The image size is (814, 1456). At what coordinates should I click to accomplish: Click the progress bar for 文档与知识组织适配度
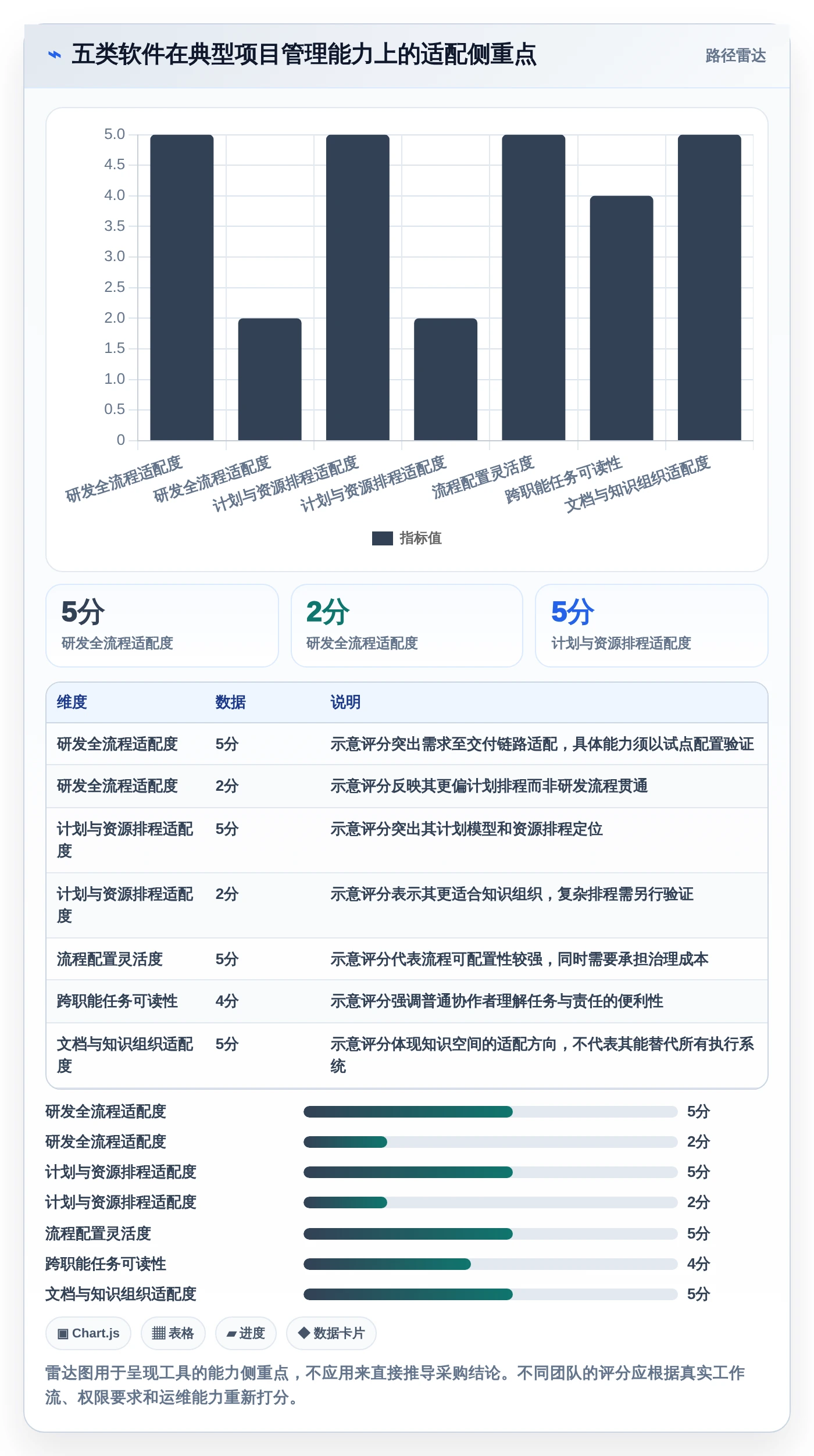click(491, 1294)
